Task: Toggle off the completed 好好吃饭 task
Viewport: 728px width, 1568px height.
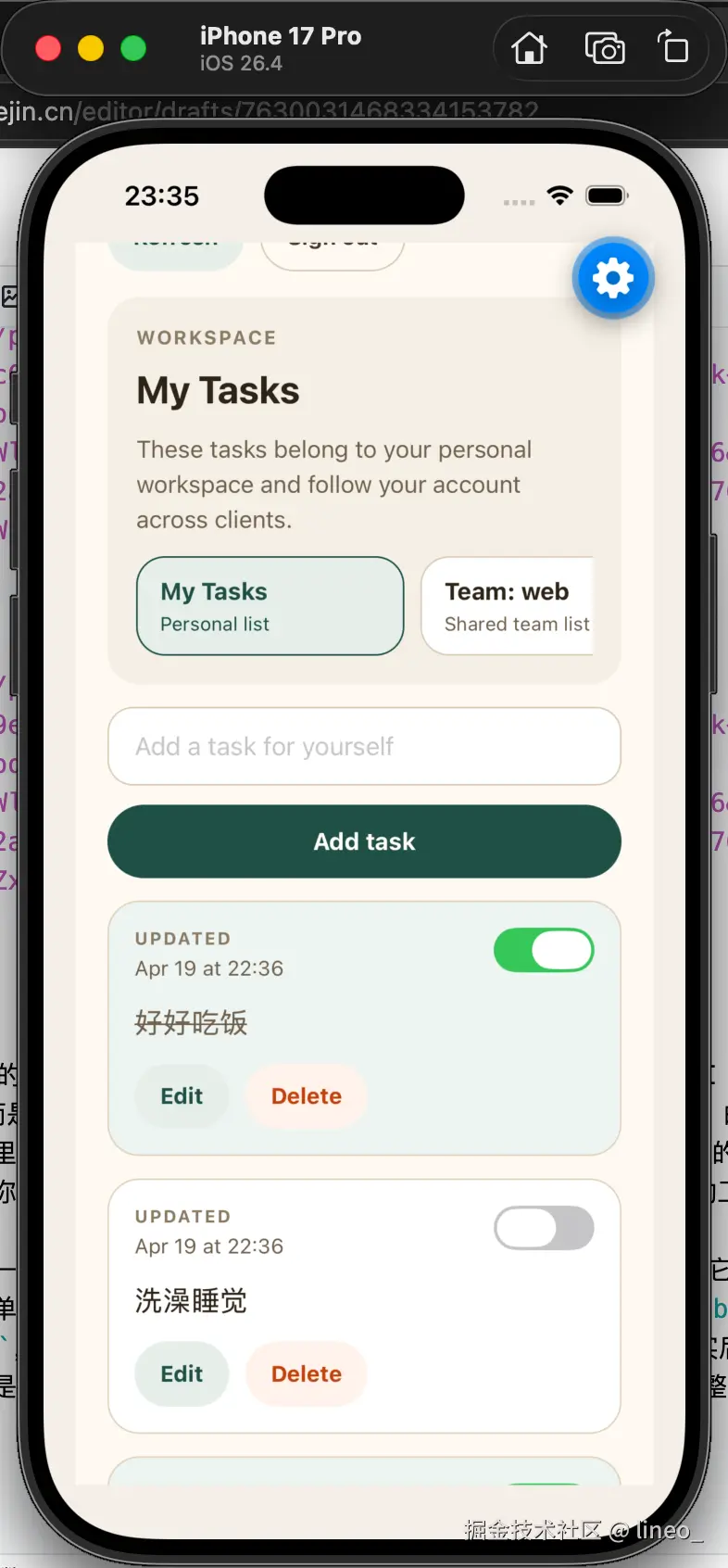Action: coord(544,950)
